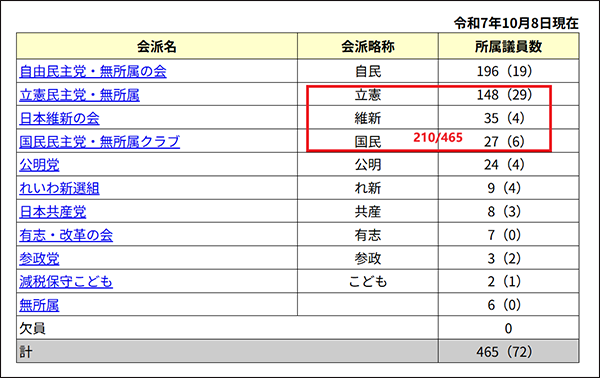This screenshot has height=378, width=600.
Task: Click the 所属議員数 column header
Action: coord(509,46)
